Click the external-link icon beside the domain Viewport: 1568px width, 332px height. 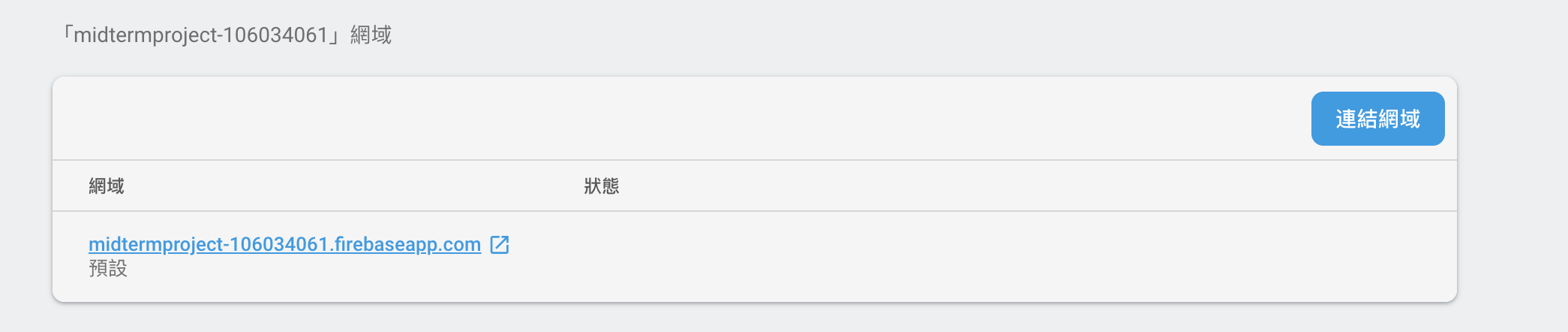click(500, 245)
